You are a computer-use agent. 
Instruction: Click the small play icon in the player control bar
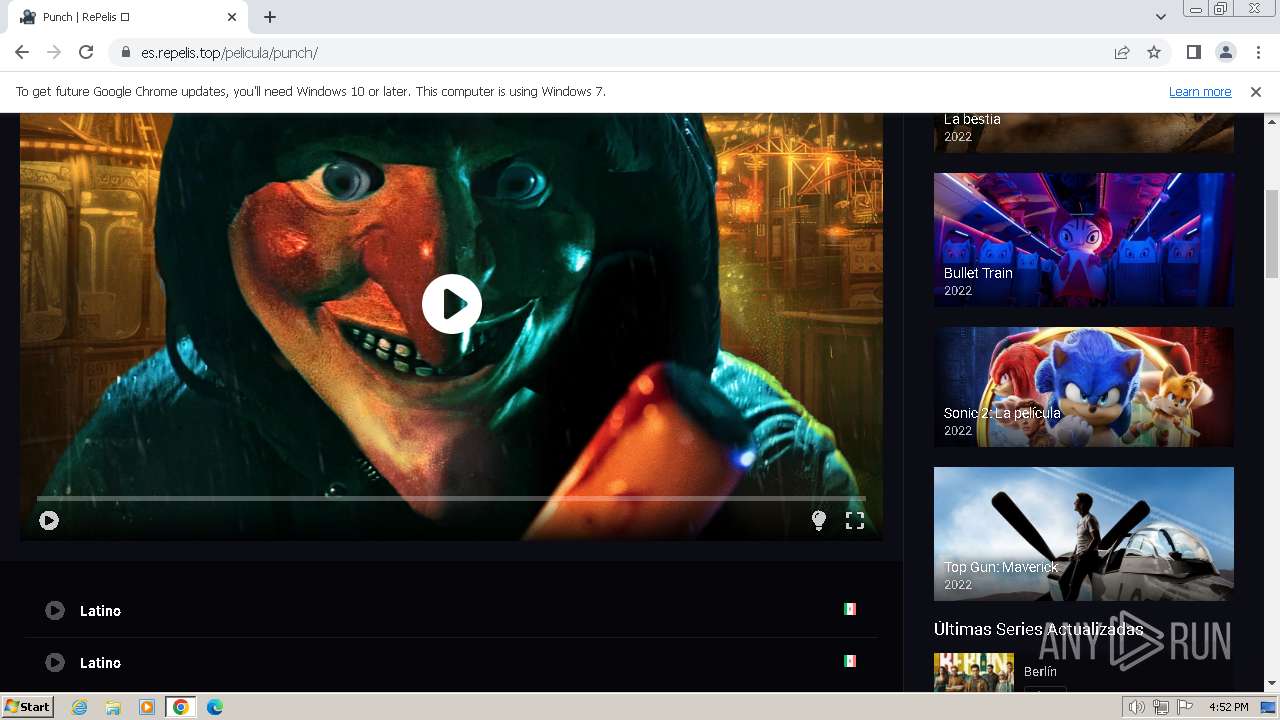[x=49, y=520]
